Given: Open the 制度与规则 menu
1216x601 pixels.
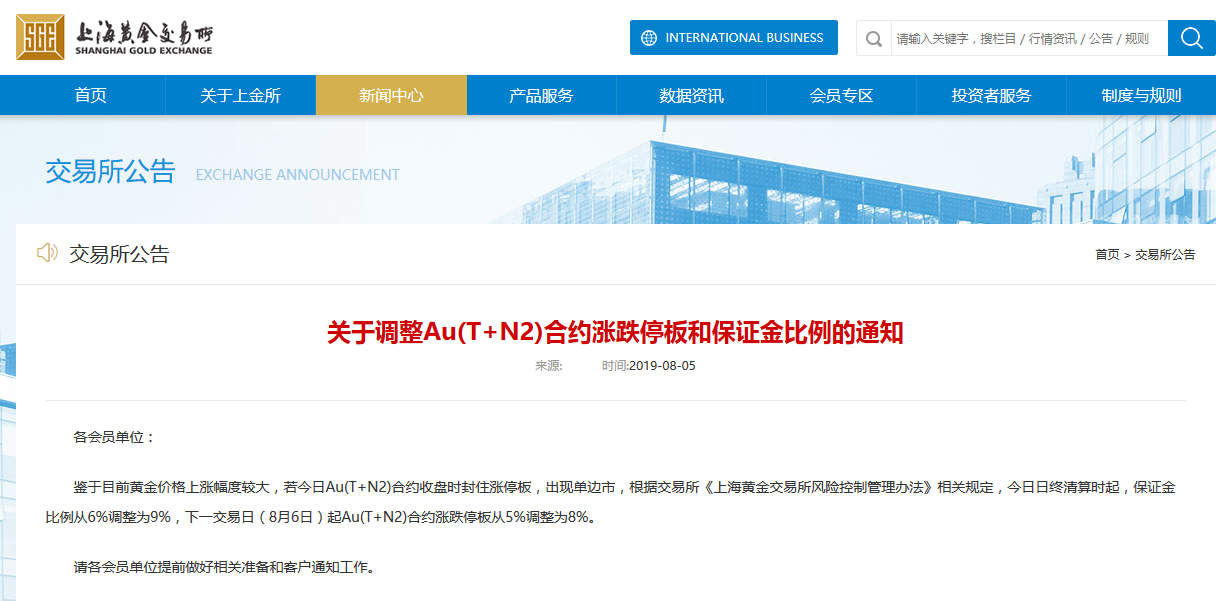Looking at the screenshot, I should (1141, 95).
